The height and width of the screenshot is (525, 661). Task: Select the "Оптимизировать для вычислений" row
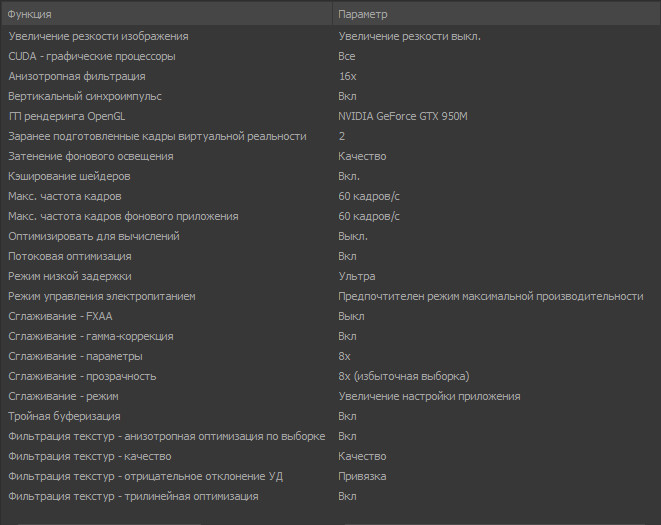[x=94, y=236]
